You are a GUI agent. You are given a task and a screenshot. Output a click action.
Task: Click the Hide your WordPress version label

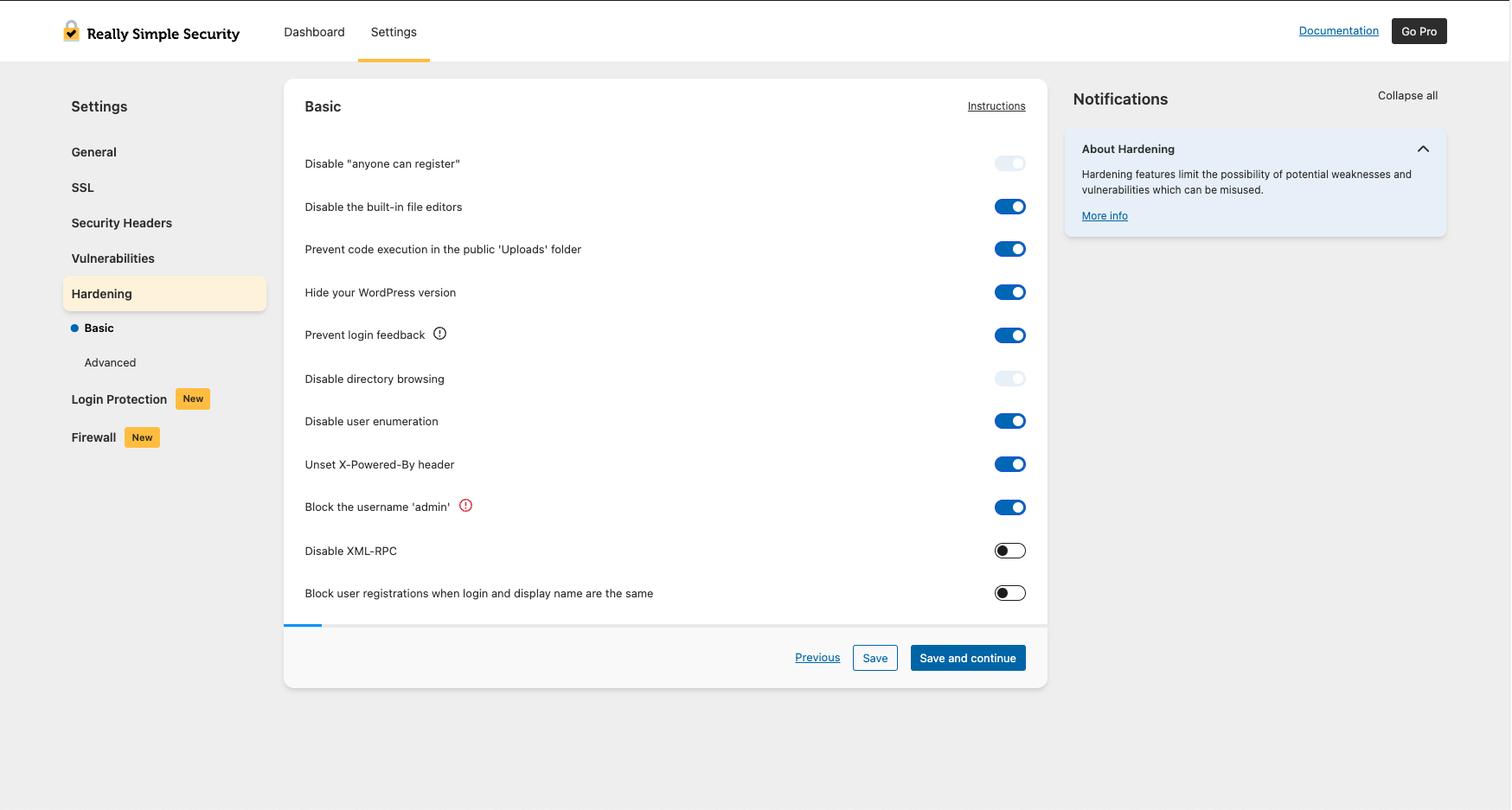[380, 293]
